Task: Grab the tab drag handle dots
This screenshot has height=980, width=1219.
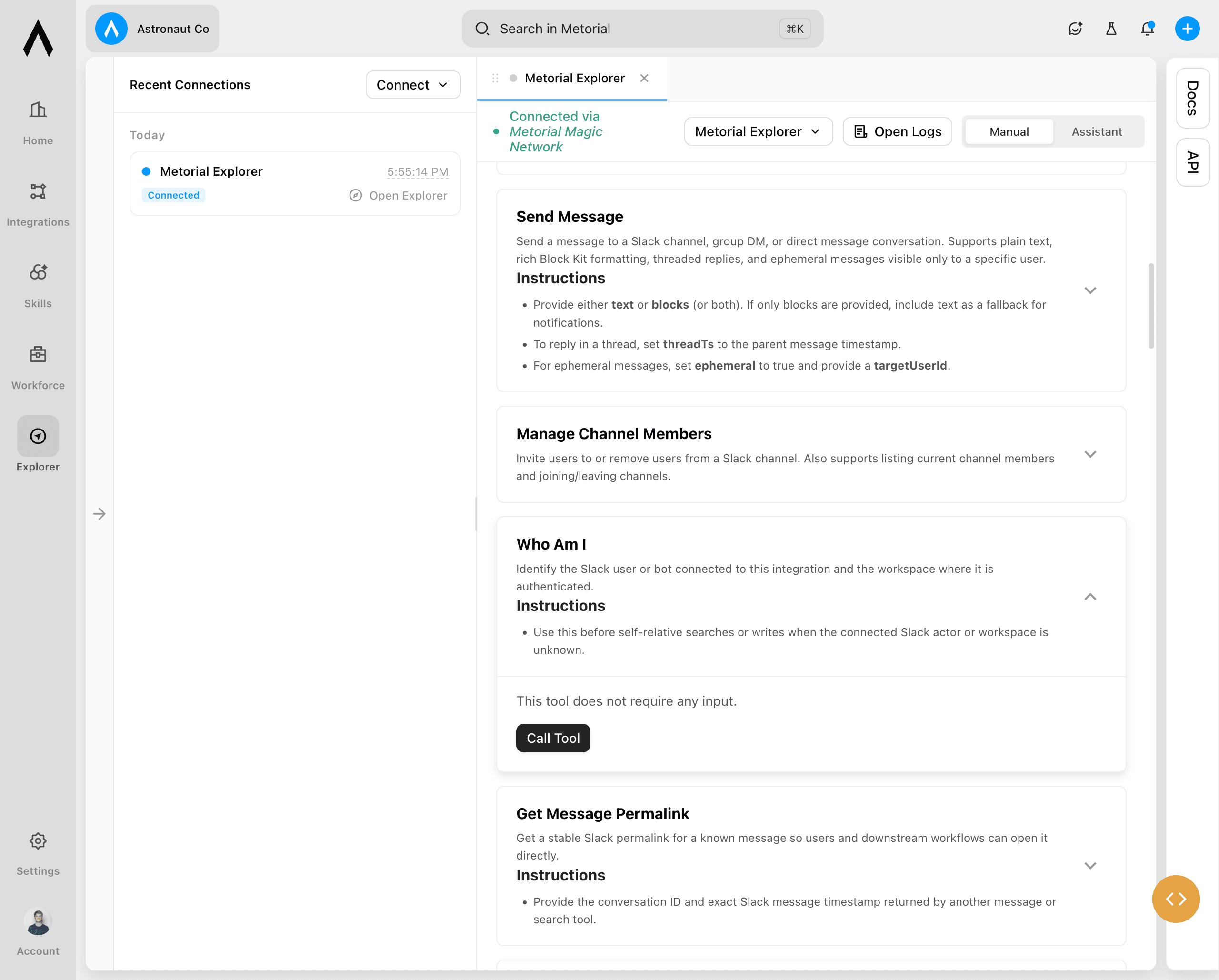Action: coord(495,78)
